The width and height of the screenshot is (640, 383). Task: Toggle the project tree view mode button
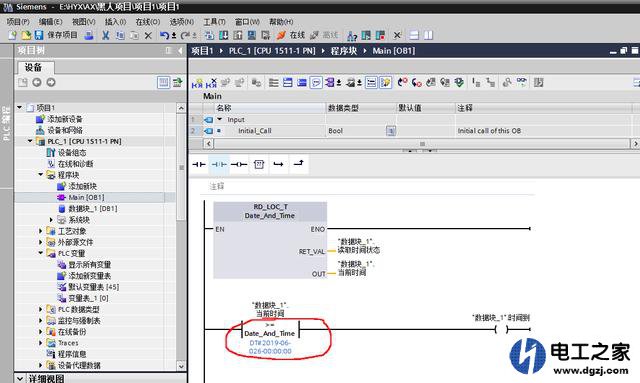(x=163, y=82)
